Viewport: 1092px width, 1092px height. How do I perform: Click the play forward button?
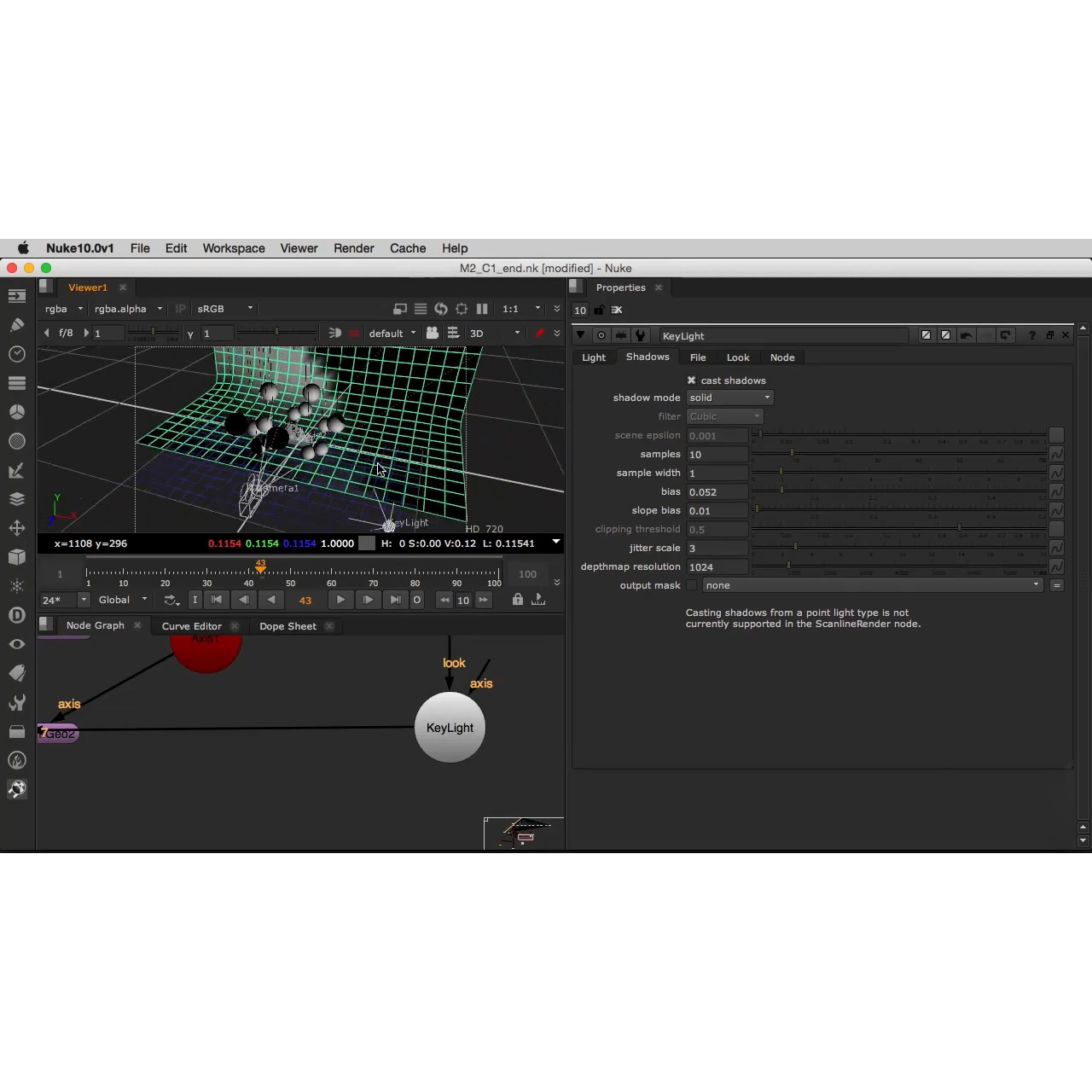coord(340,600)
